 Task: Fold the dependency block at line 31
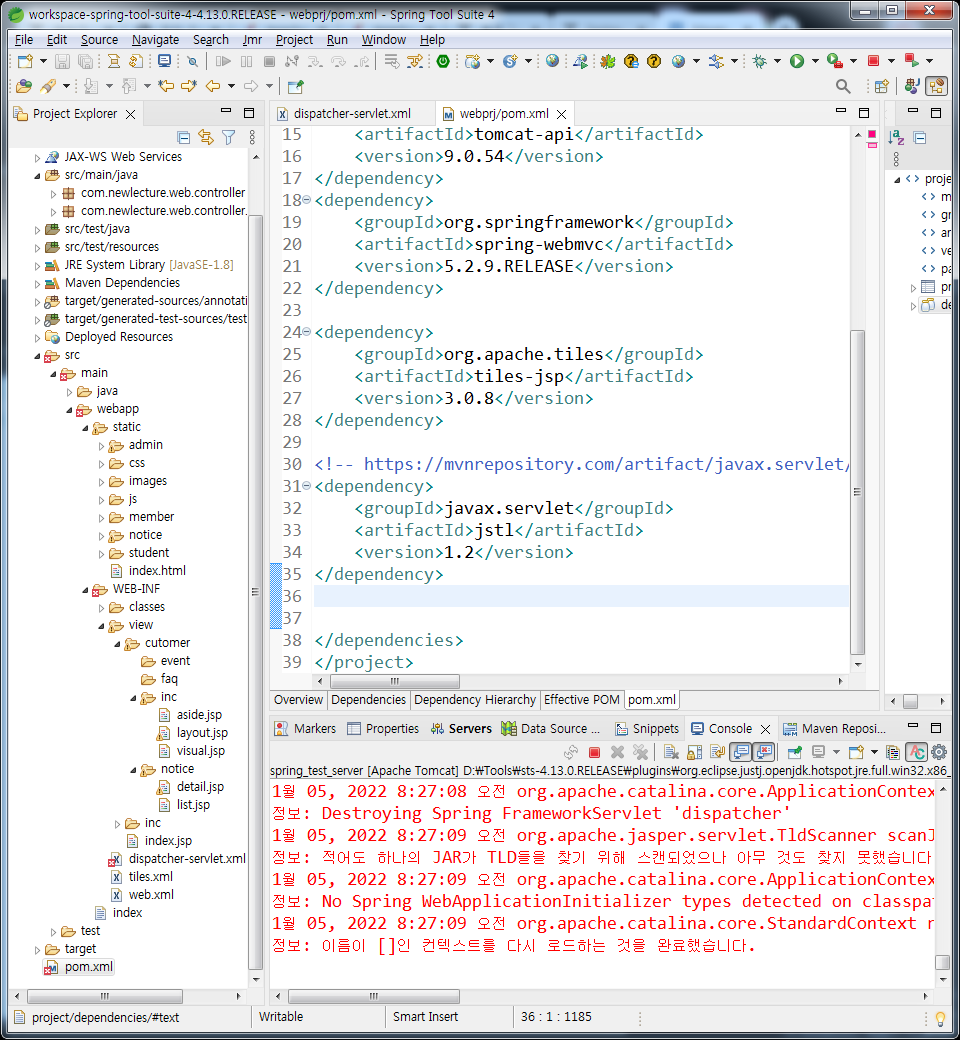coord(307,486)
